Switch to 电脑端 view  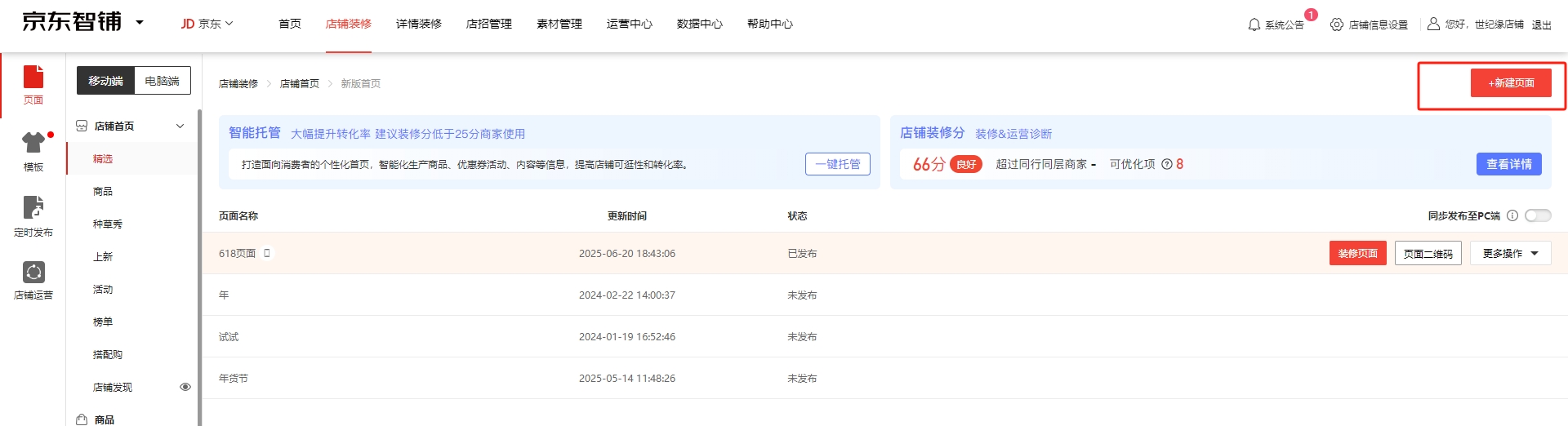(x=162, y=81)
